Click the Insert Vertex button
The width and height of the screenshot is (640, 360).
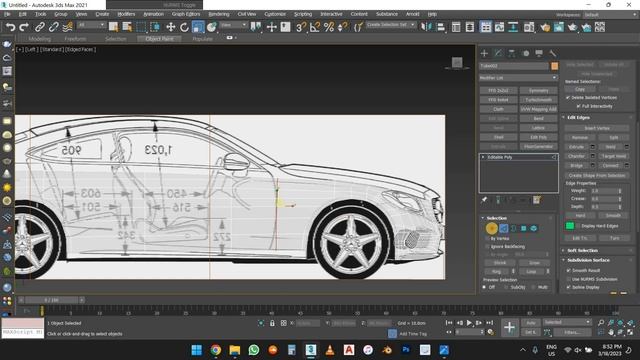[x=597, y=128]
